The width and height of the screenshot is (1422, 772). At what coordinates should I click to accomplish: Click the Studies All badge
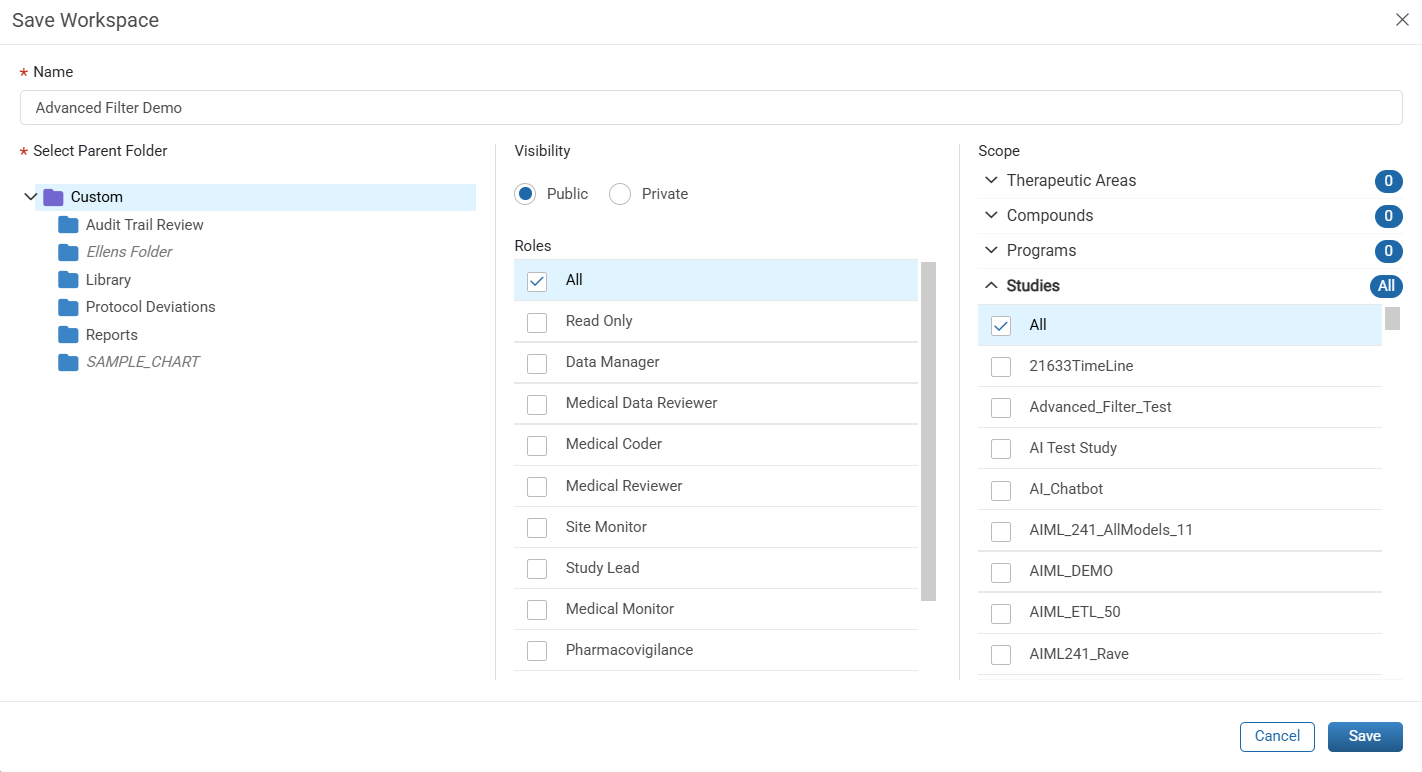pos(1386,286)
